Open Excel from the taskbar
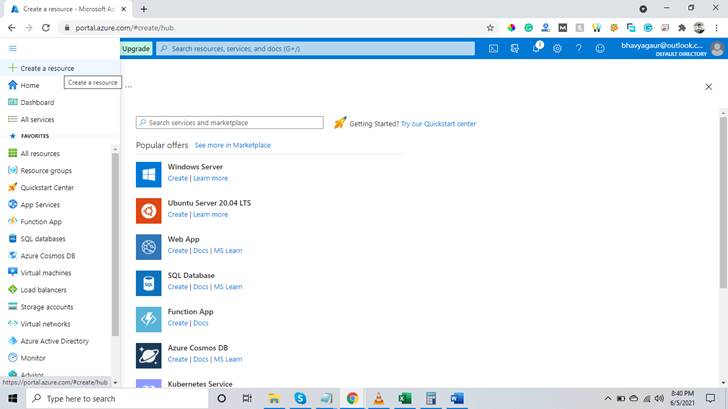 pyautogui.click(x=405, y=398)
